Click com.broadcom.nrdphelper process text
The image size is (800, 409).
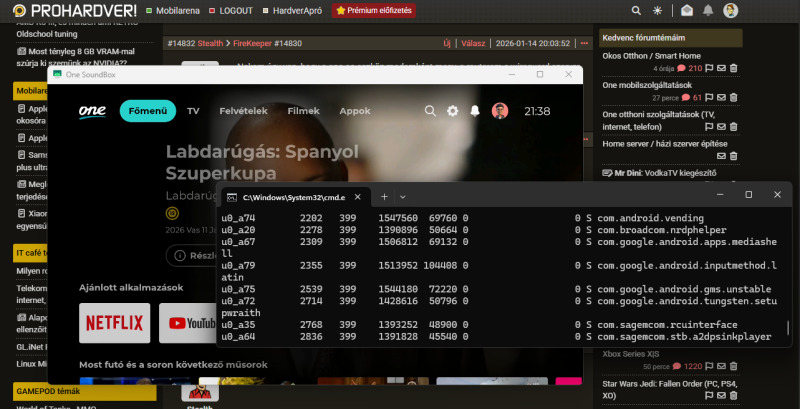(662, 230)
